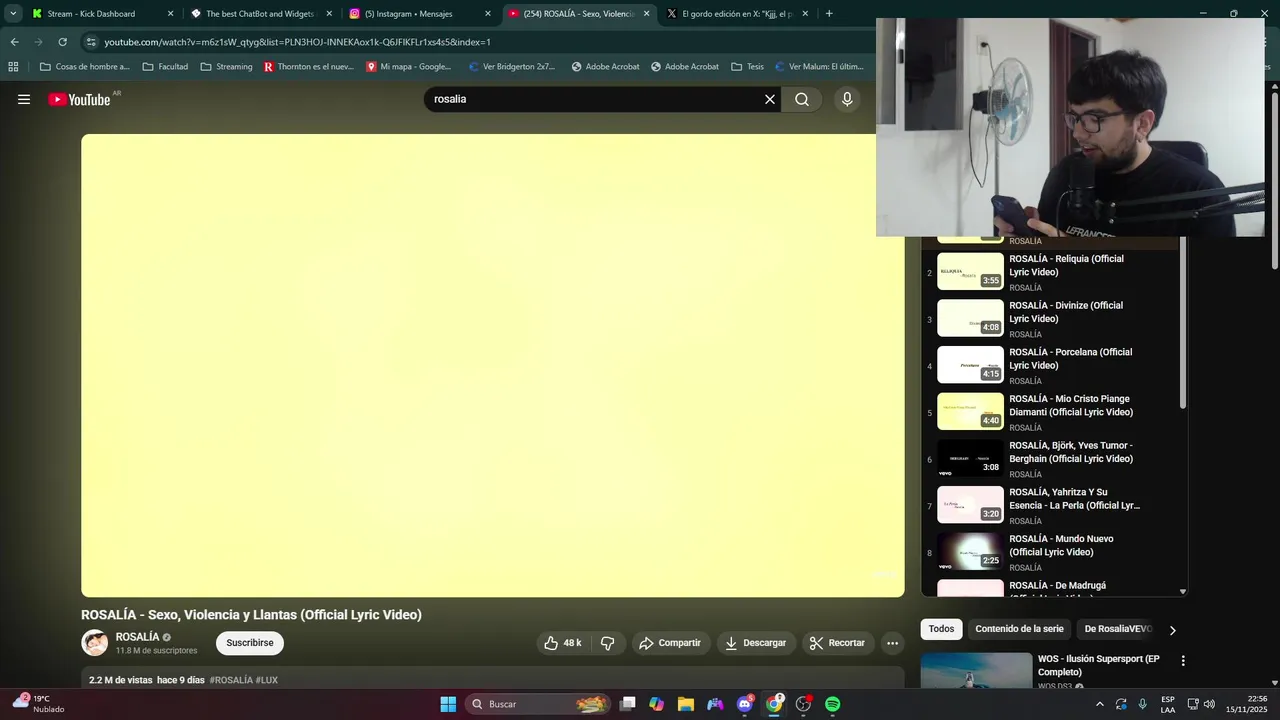Screen dimensions: 1280x720
Task: Open 'Ver Bridgerton 2x7...' bookmark
Action: (510, 67)
